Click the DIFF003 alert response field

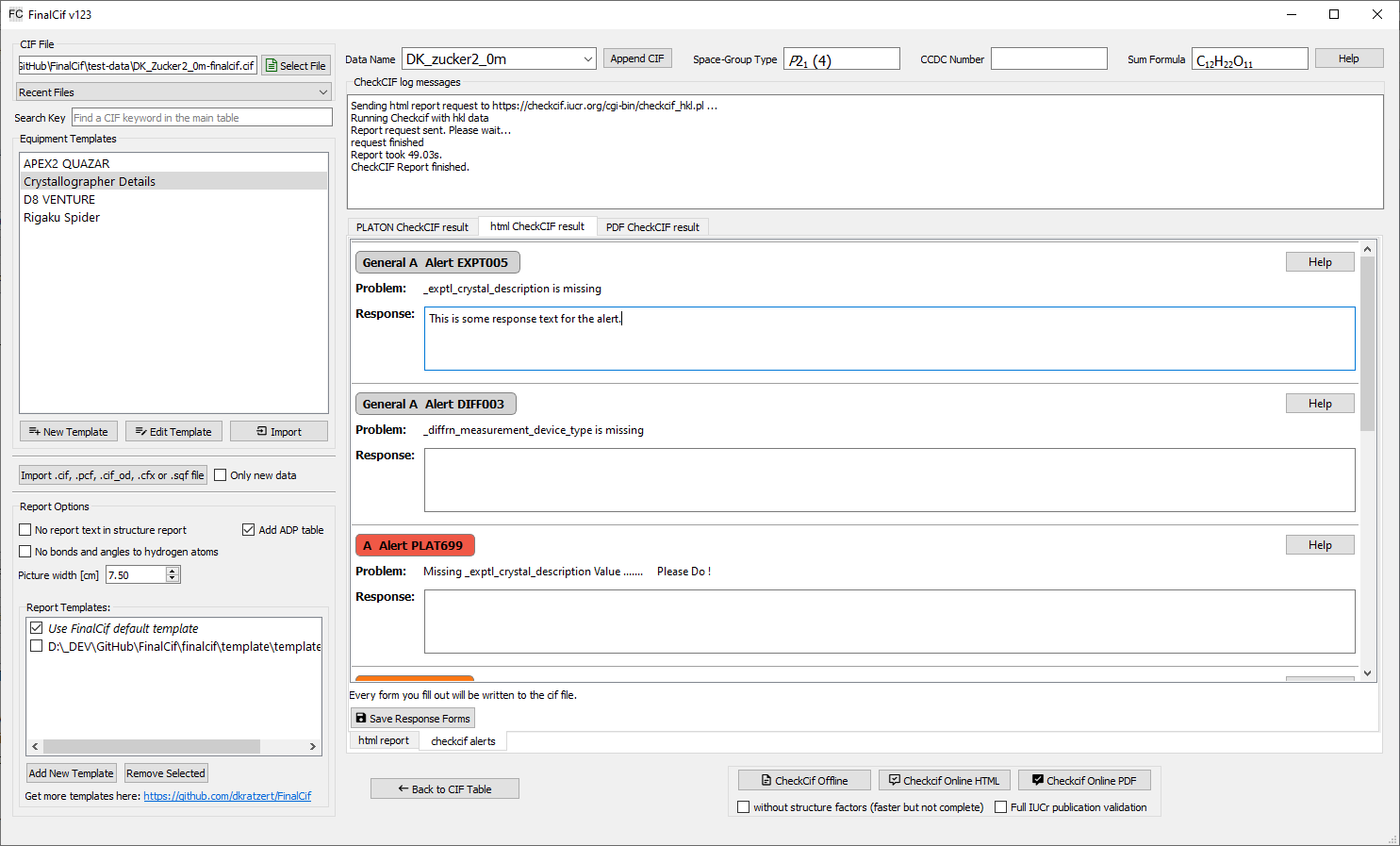889,480
